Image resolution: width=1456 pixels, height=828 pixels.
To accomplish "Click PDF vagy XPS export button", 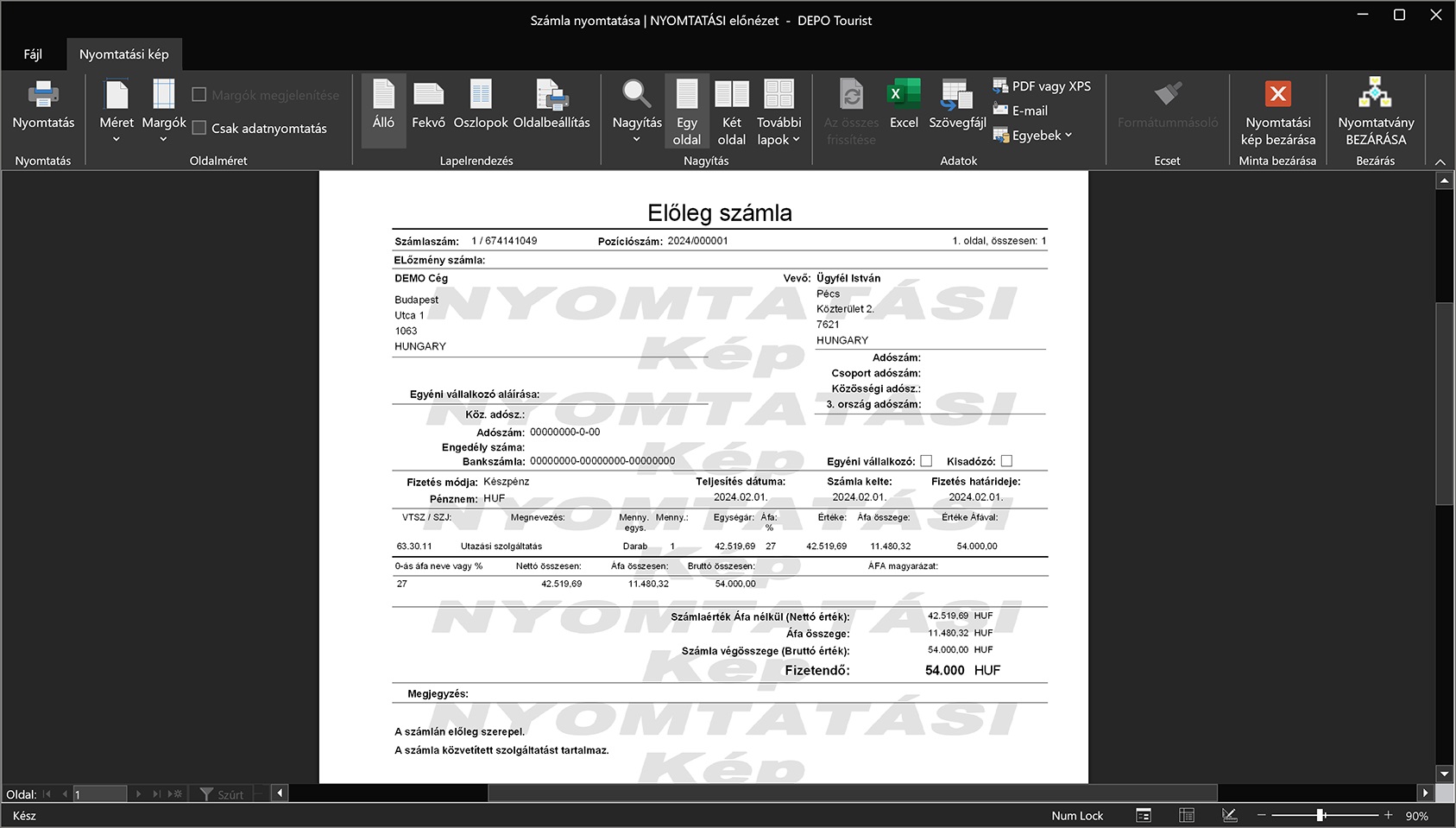I will pos(1042,86).
